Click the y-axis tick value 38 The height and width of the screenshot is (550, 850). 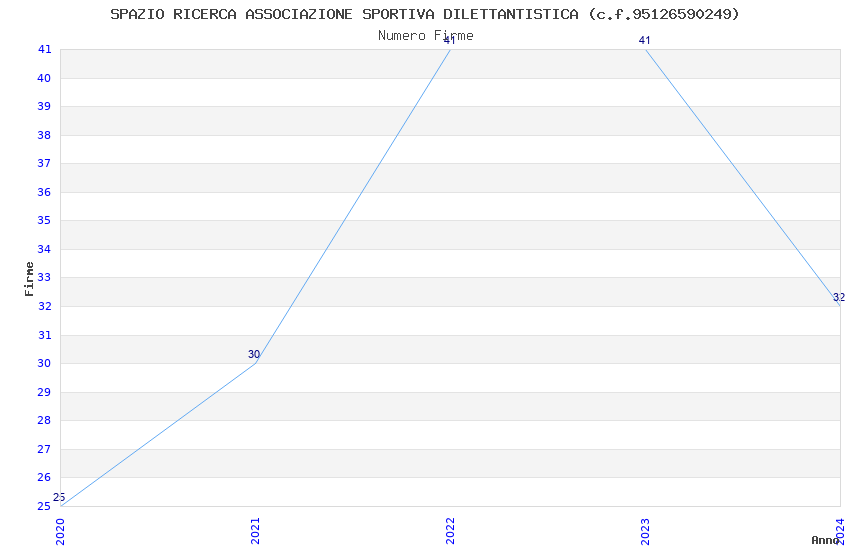tap(44, 135)
